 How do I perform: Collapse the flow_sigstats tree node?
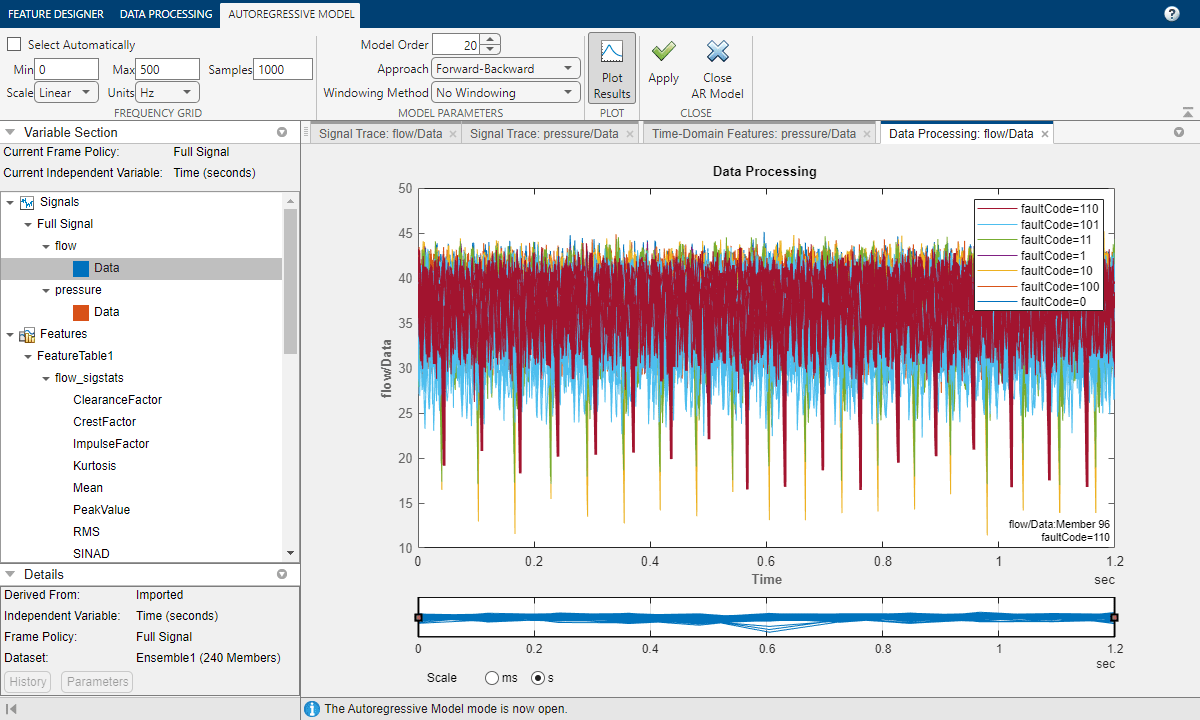pyautogui.click(x=46, y=378)
